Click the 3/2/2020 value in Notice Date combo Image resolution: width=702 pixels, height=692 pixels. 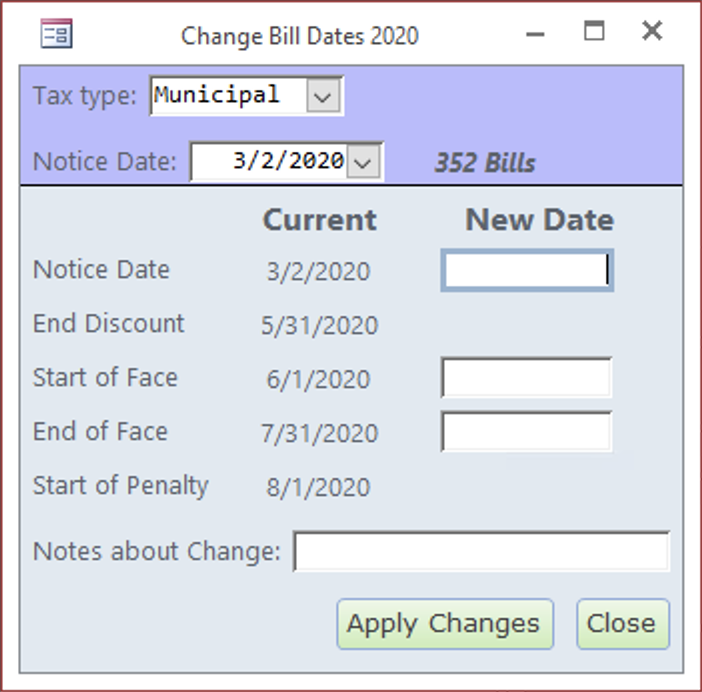pos(288,160)
